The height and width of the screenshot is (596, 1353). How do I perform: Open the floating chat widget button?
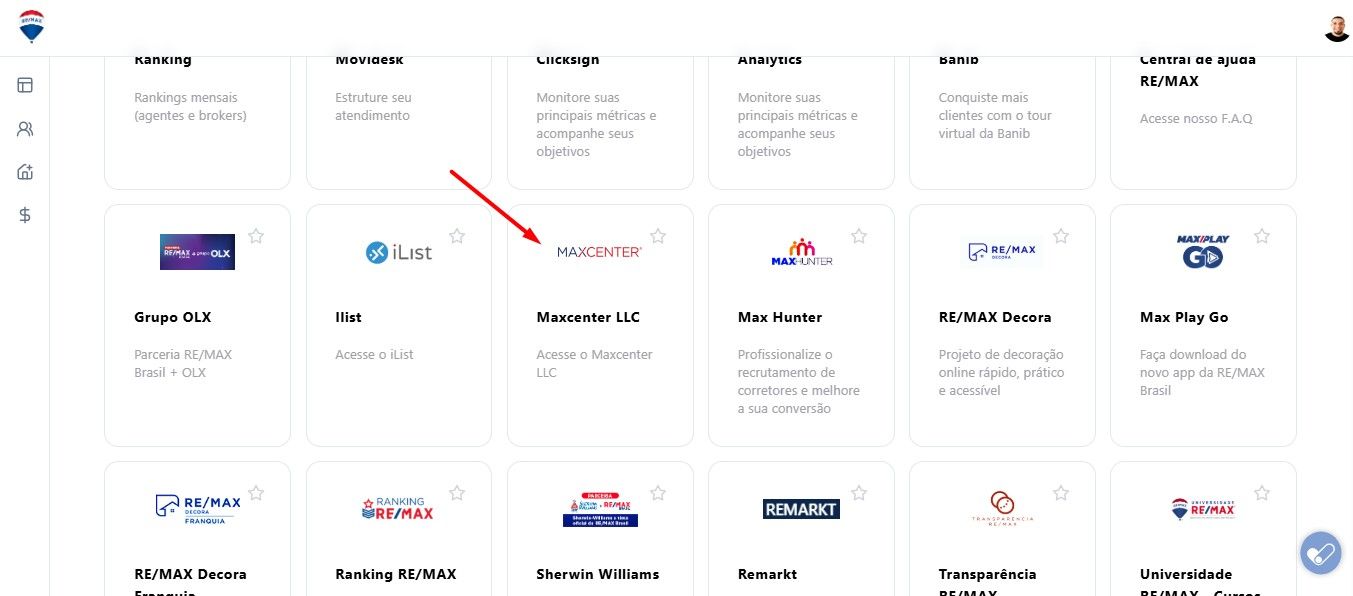click(x=1320, y=552)
